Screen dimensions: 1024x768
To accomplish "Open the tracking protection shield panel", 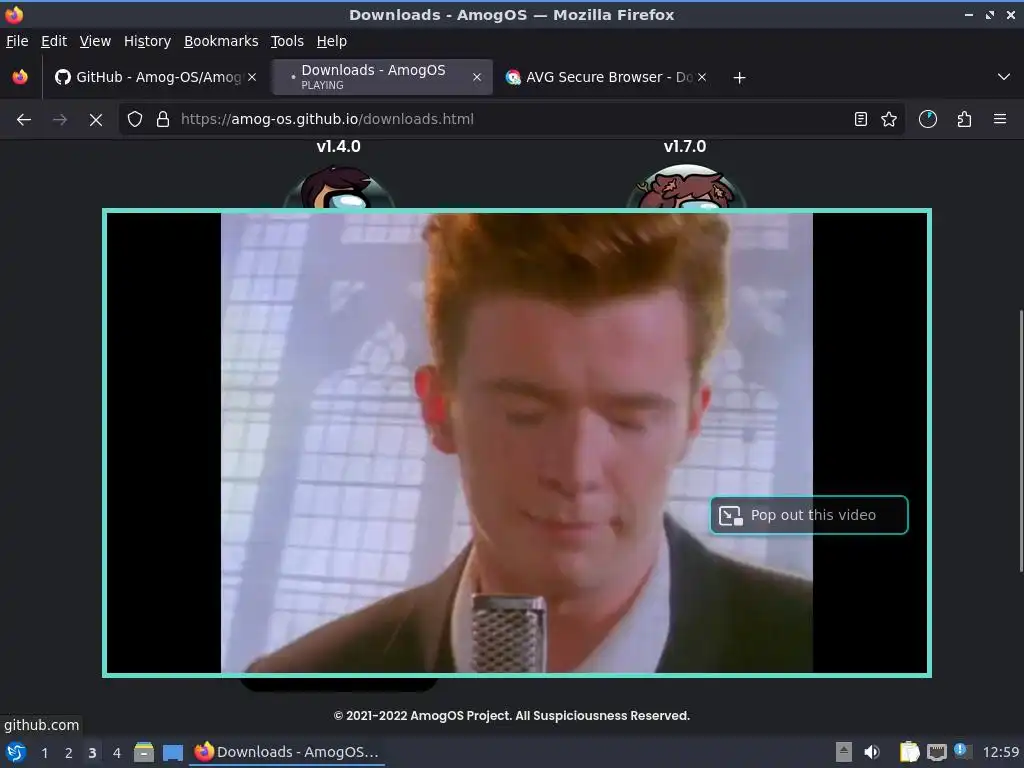I will click(135, 120).
